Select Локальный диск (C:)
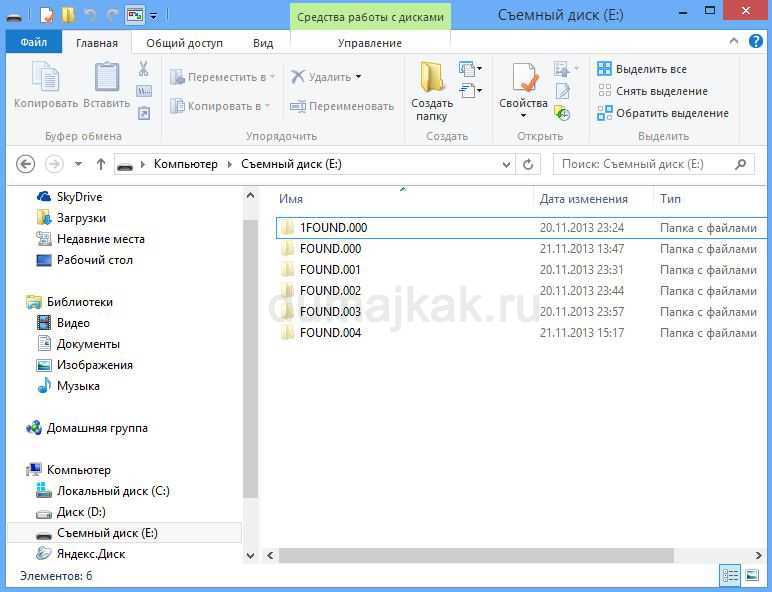 coord(103,491)
